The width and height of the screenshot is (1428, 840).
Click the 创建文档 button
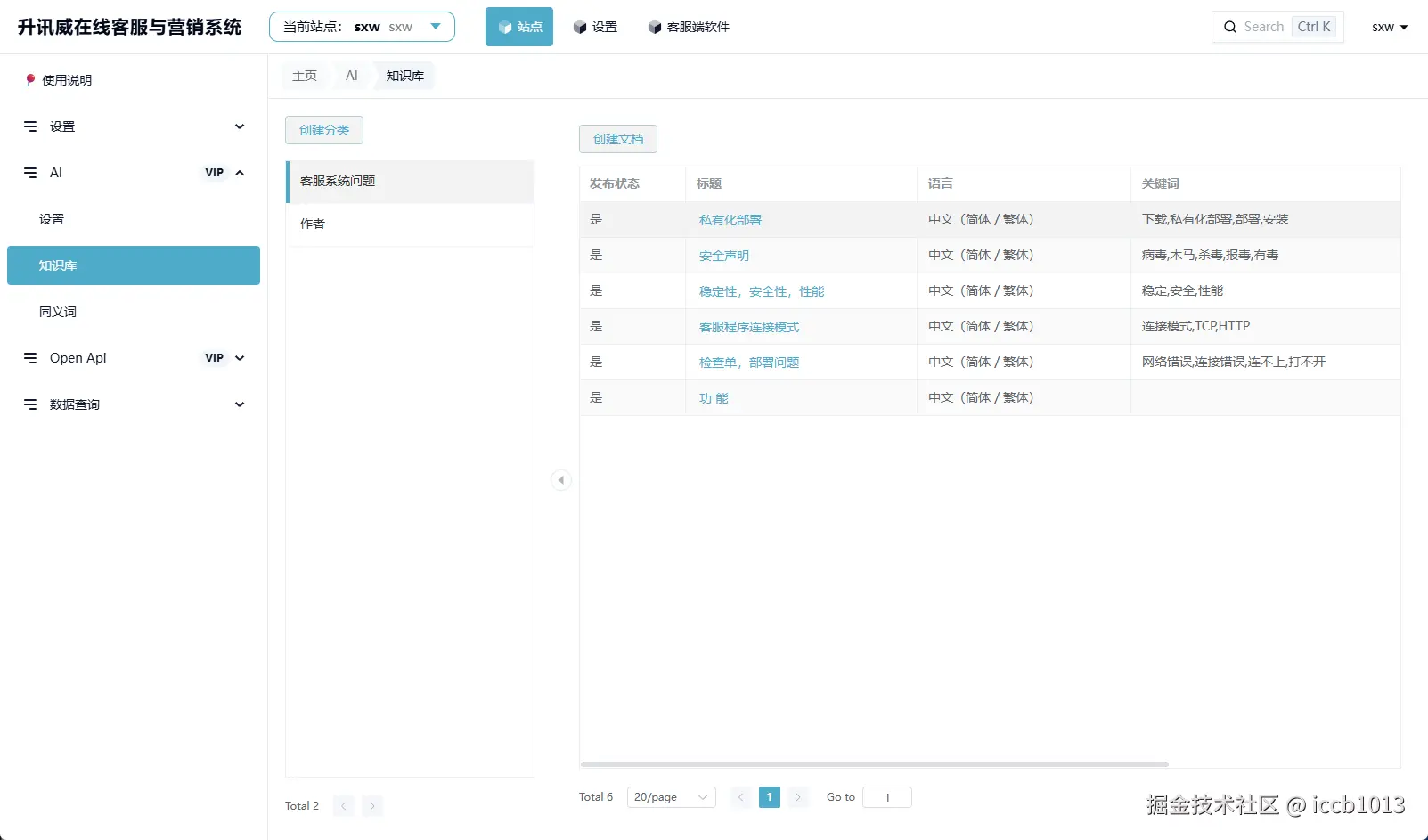coord(618,139)
